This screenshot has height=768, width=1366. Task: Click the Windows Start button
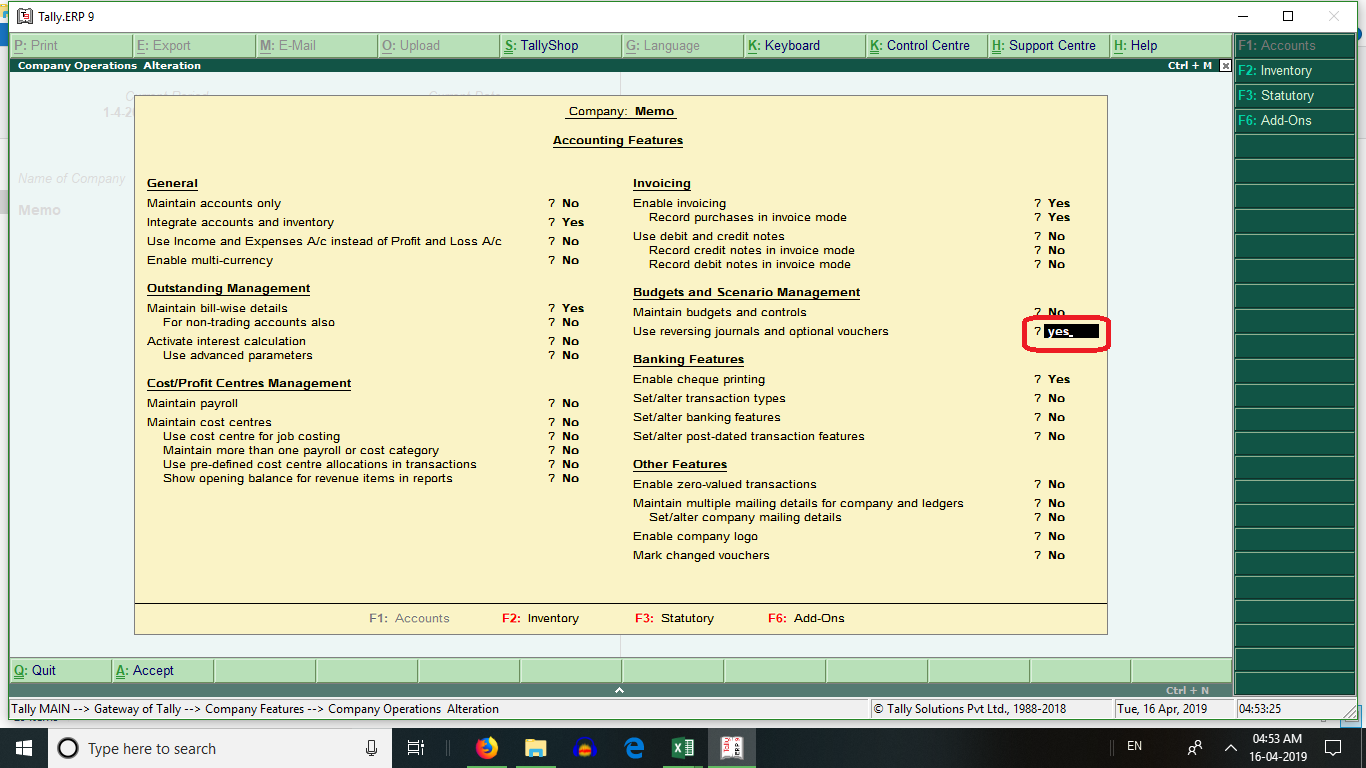tap(22, 747)
